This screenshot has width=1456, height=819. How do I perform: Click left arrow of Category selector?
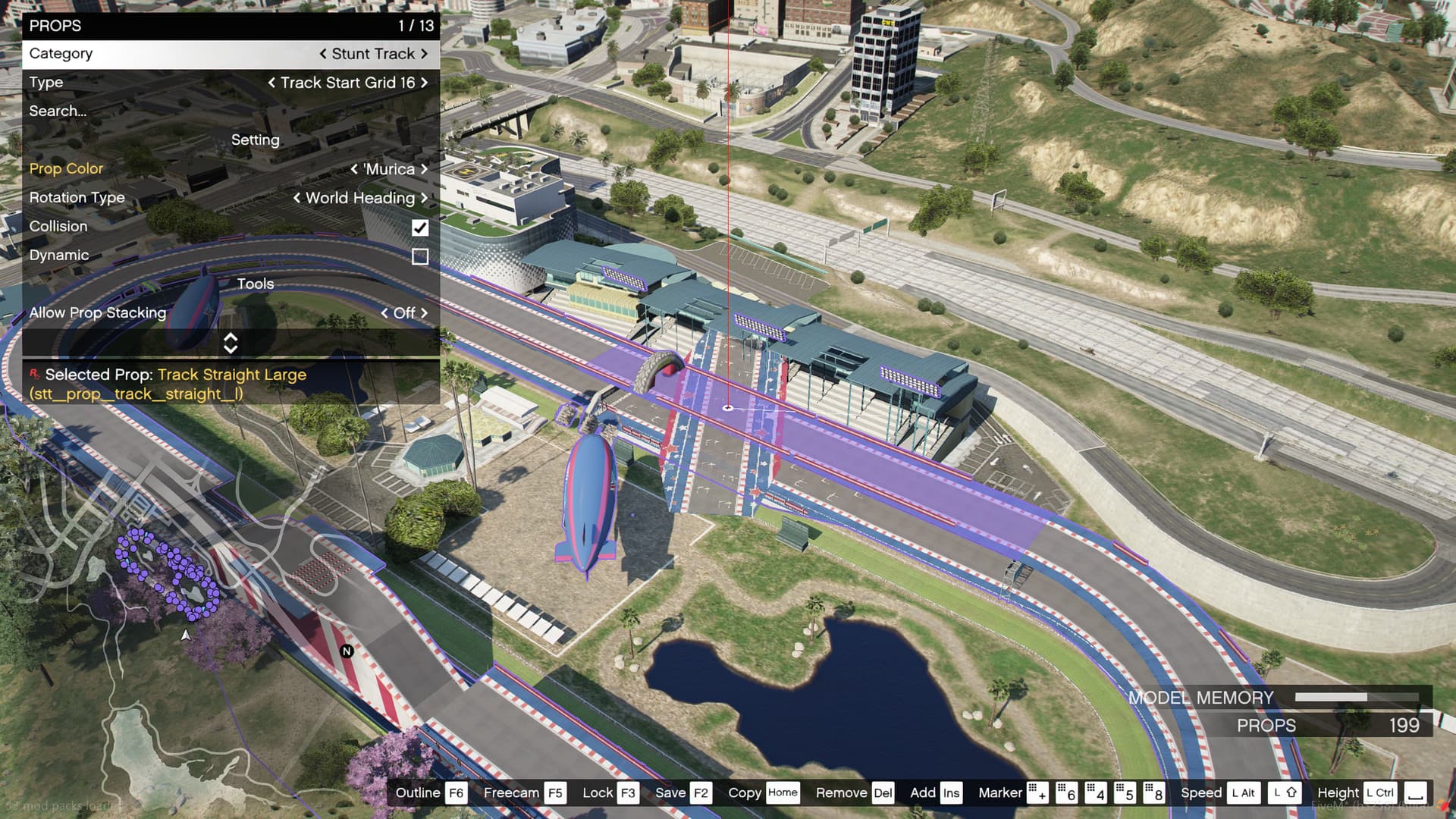(323, 54)
